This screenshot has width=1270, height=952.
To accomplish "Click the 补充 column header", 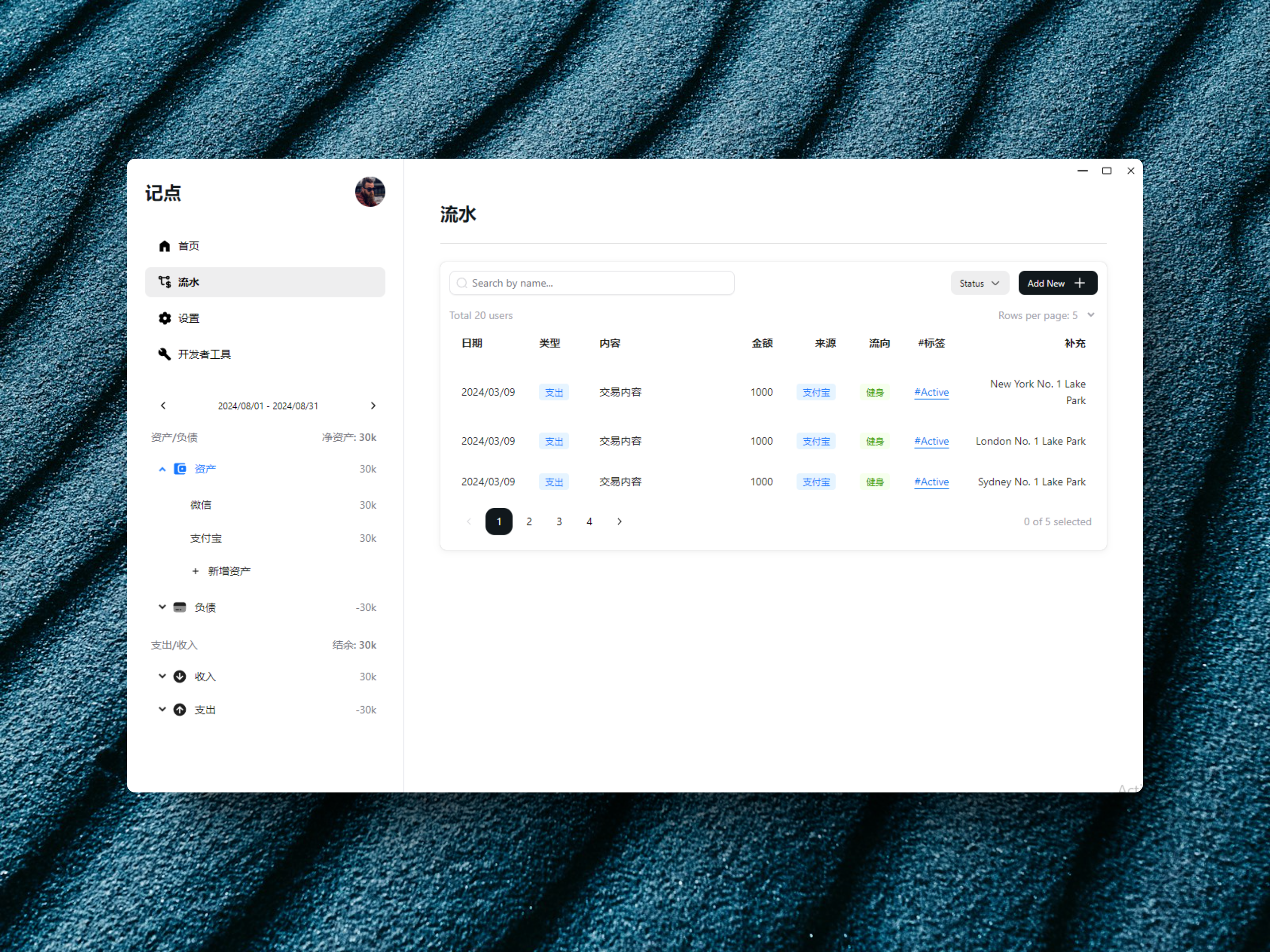I will point(1075,343).
